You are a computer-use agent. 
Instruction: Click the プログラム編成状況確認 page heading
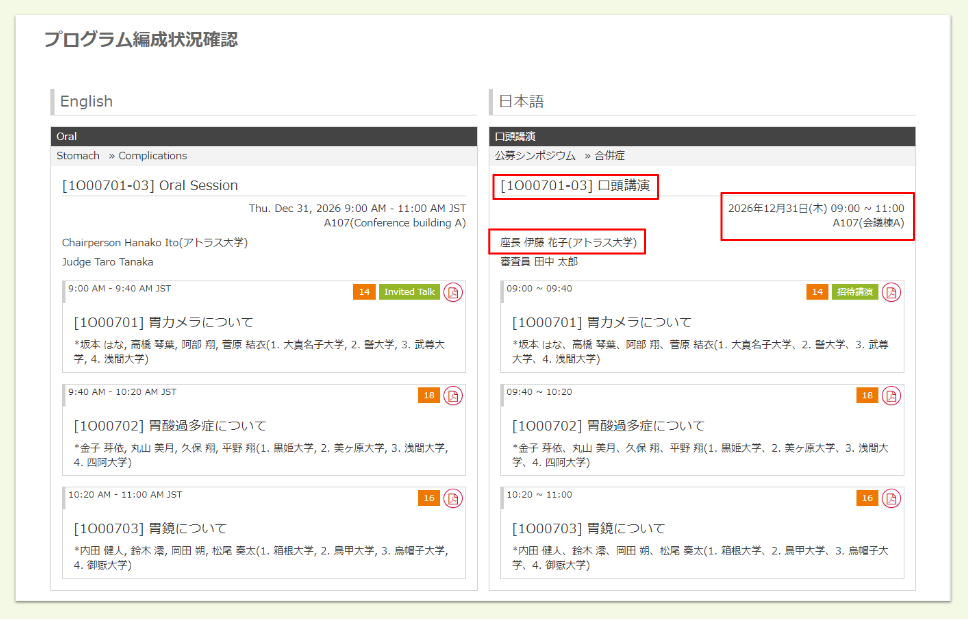click(140, 40)
